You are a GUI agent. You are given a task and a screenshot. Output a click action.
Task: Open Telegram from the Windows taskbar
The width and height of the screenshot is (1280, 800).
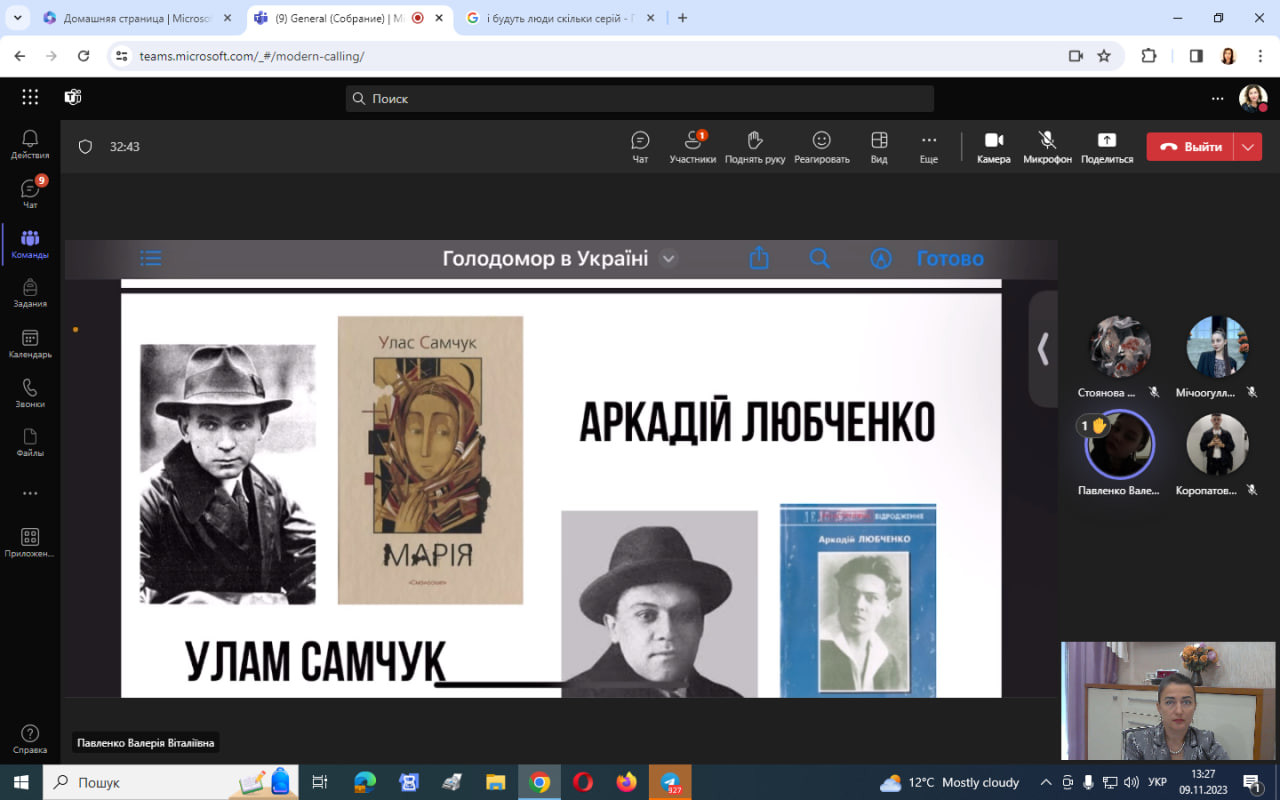pos(670,782)
